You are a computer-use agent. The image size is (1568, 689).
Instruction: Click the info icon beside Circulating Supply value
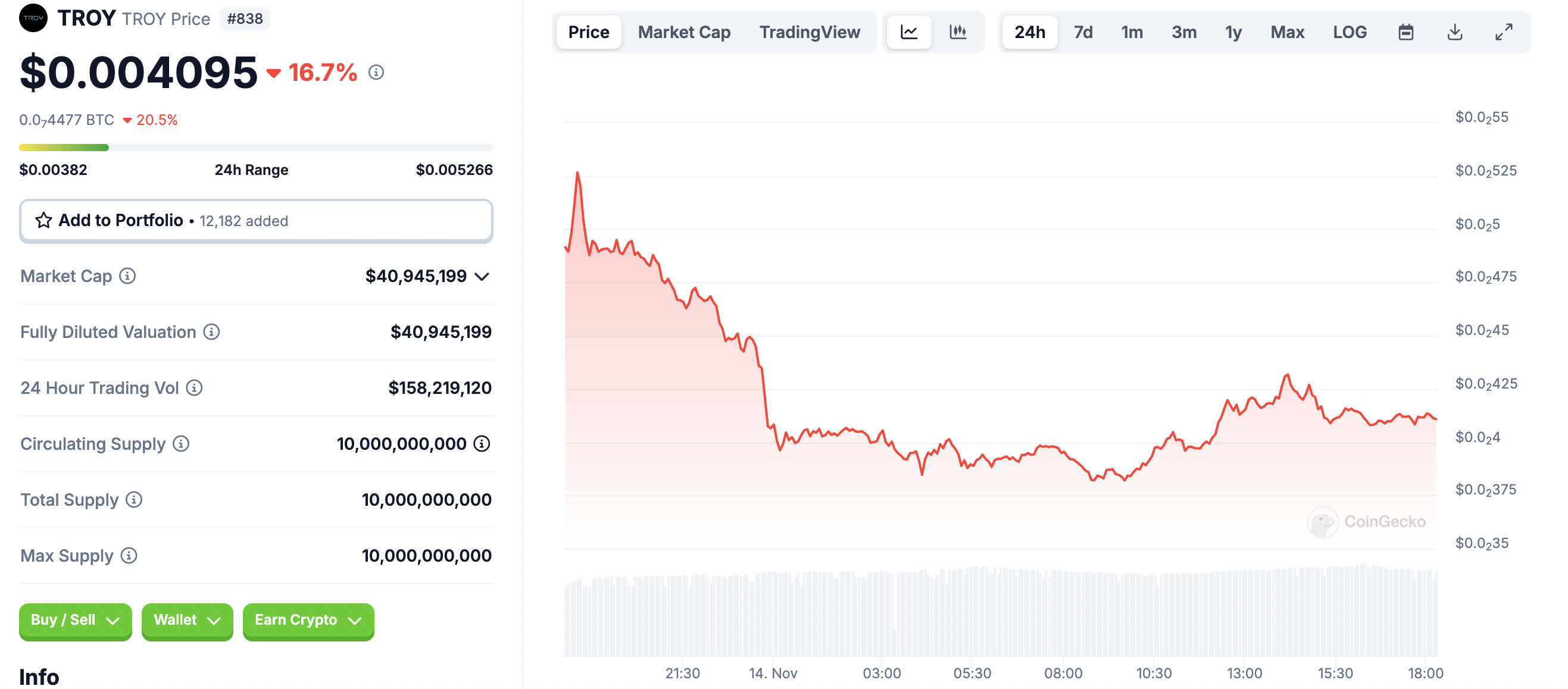(482, 444)
